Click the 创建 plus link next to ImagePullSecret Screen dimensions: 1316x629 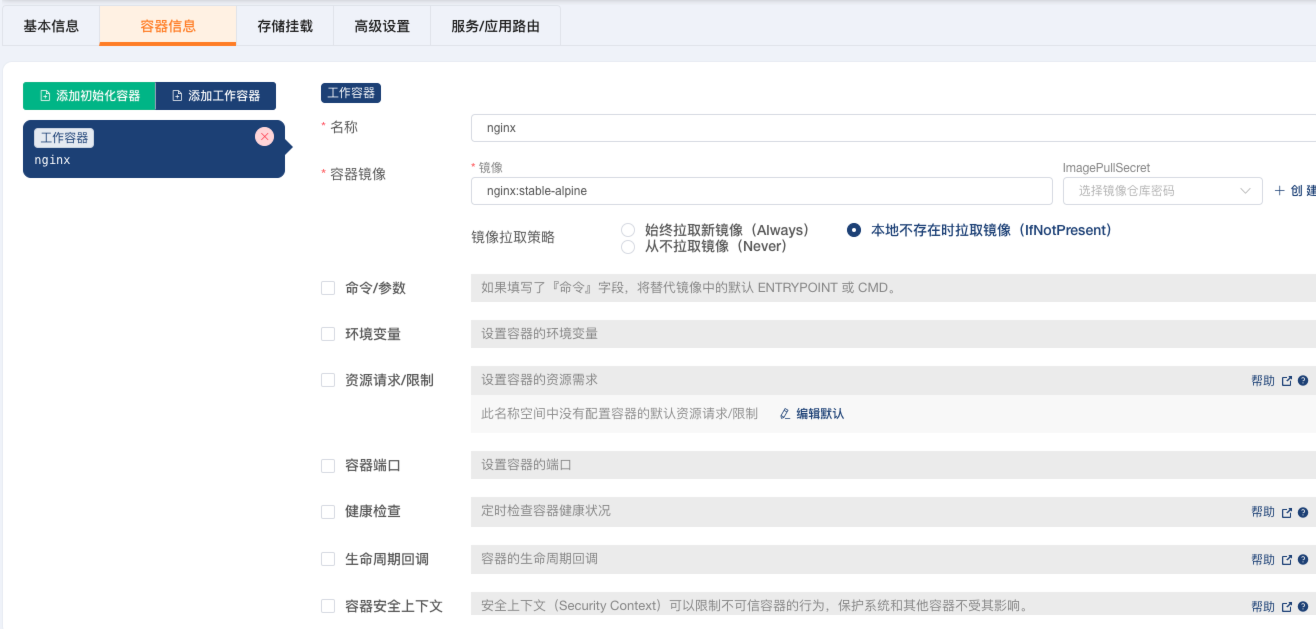point(1295,191)
